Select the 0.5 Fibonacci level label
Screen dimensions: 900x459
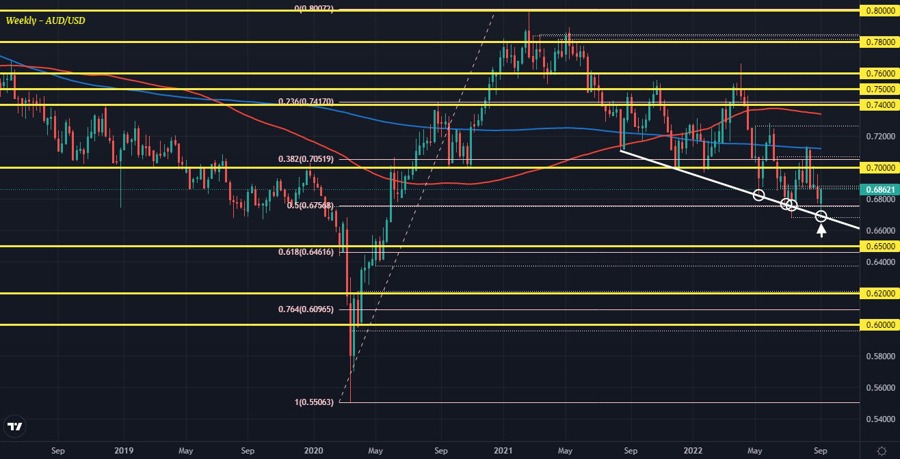coord(310,206)
